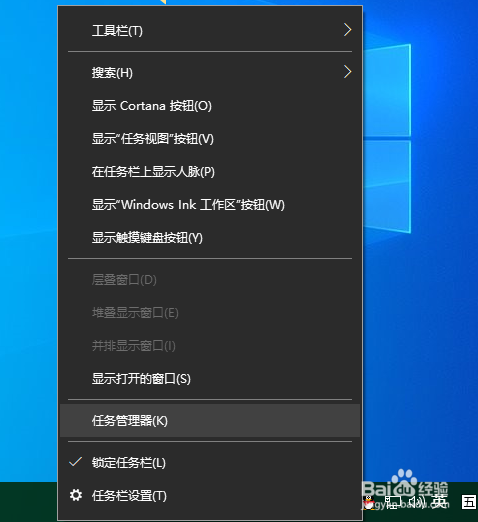Switch the 英 input language indicator
This screenshot has width=478, height=522.
click(x=439, y=501)
